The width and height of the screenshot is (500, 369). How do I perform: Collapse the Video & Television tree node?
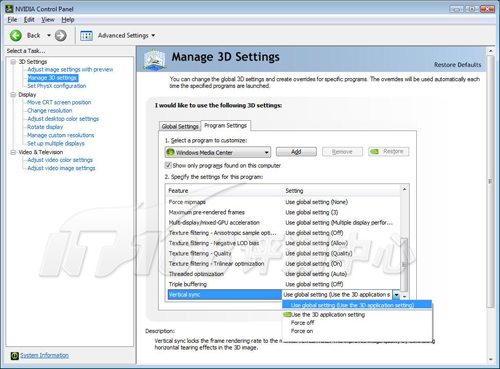[13, 152]
